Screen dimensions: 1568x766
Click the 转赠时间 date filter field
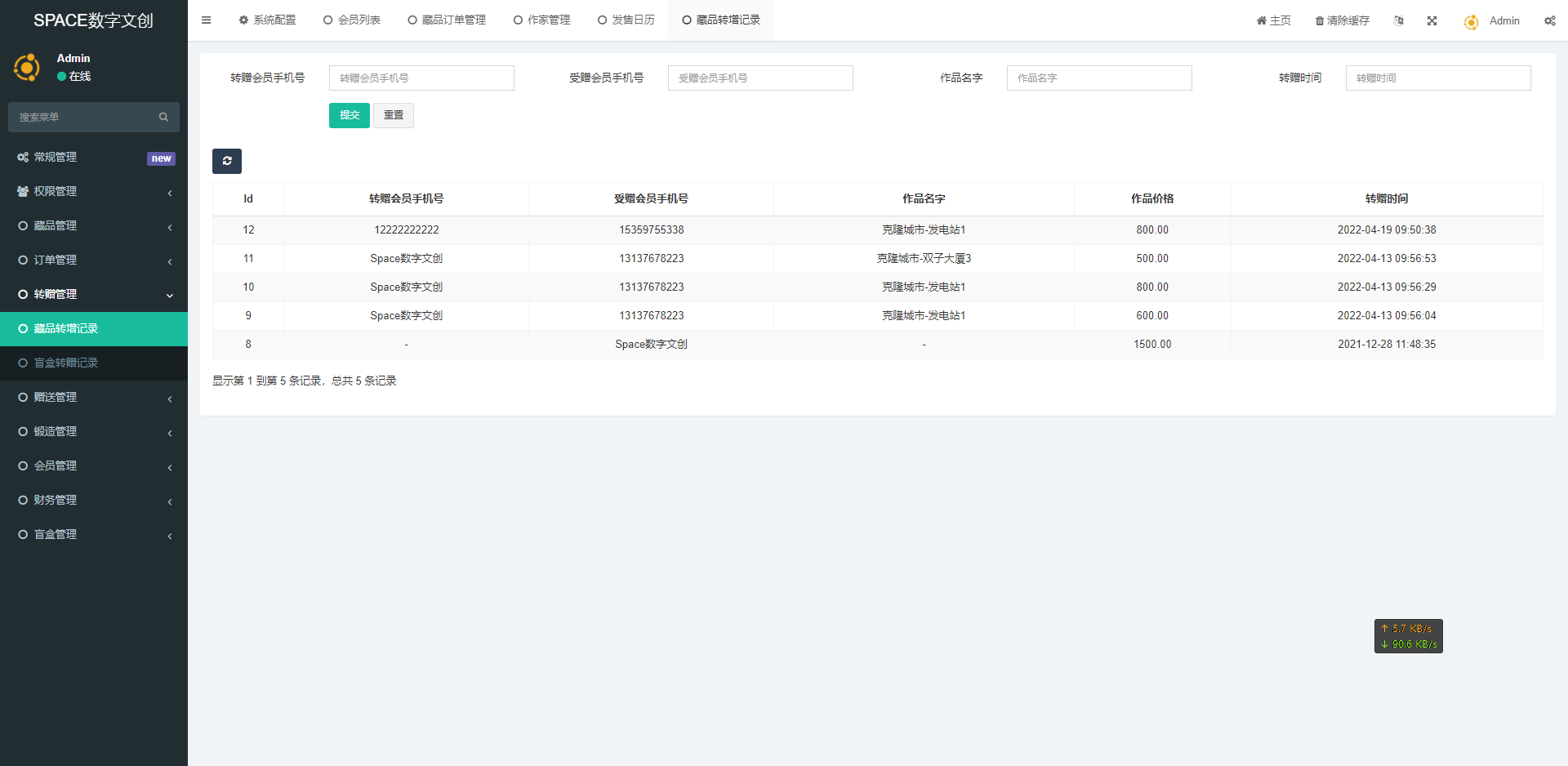[1437, 78]
